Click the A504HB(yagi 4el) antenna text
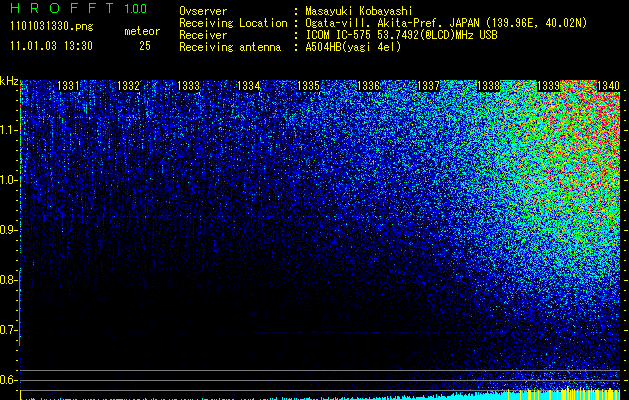This screenshot has width=629, height=400. (x=353, y=47)
